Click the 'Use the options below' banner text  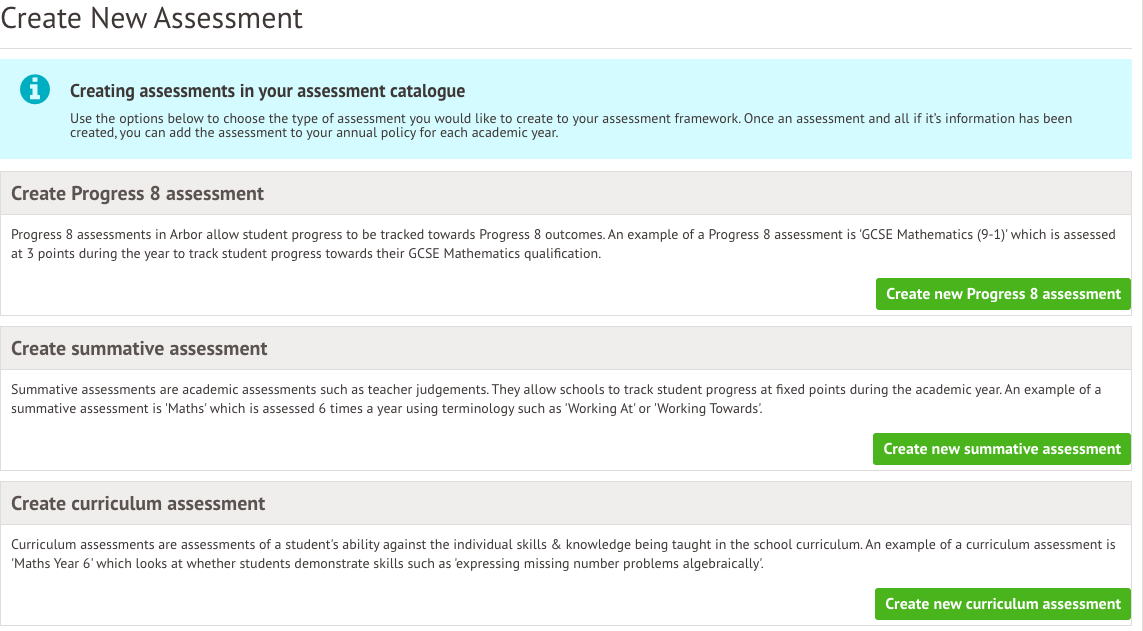tap(200, 118)
